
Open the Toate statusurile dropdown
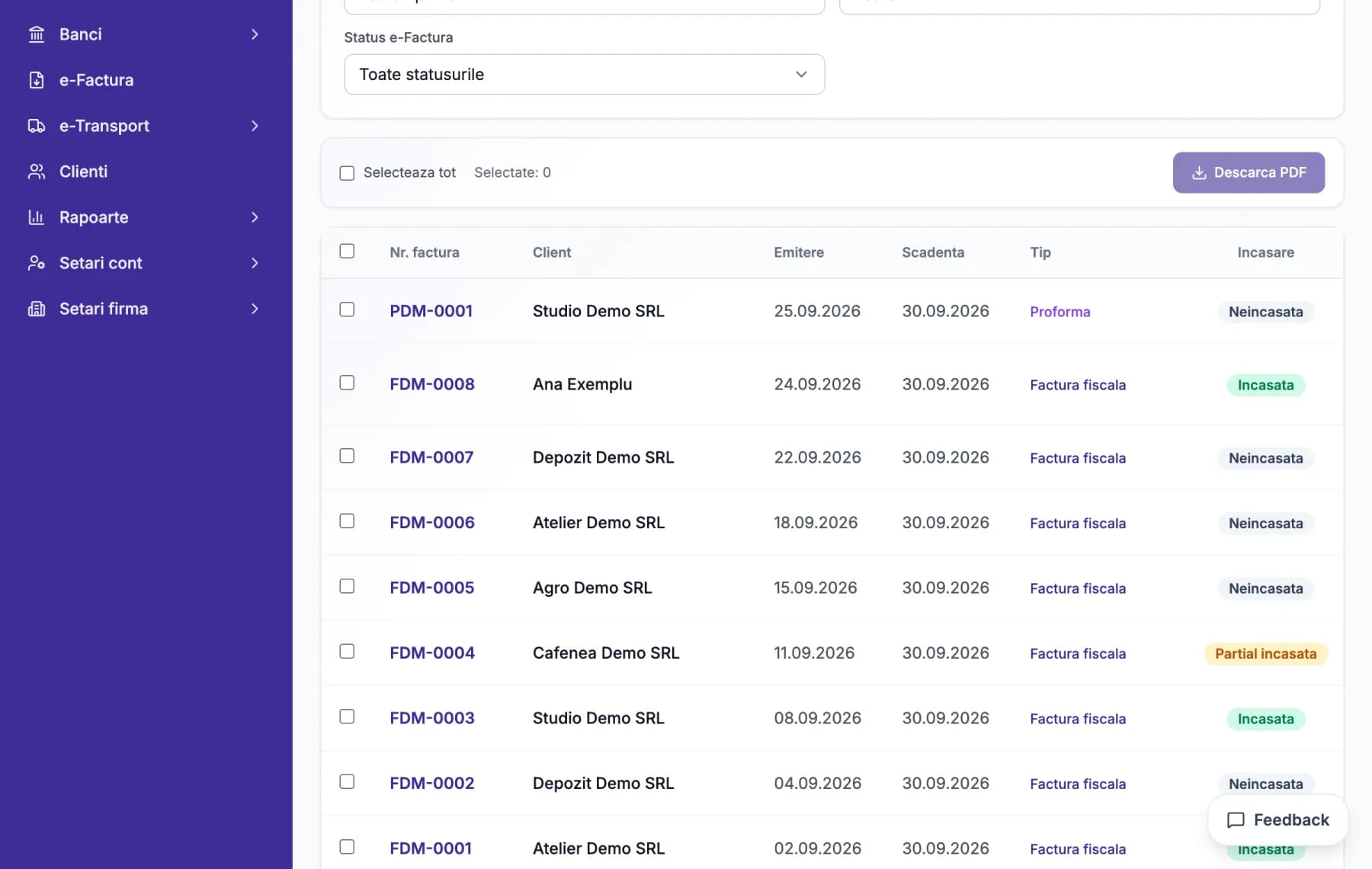coord(584,74)
